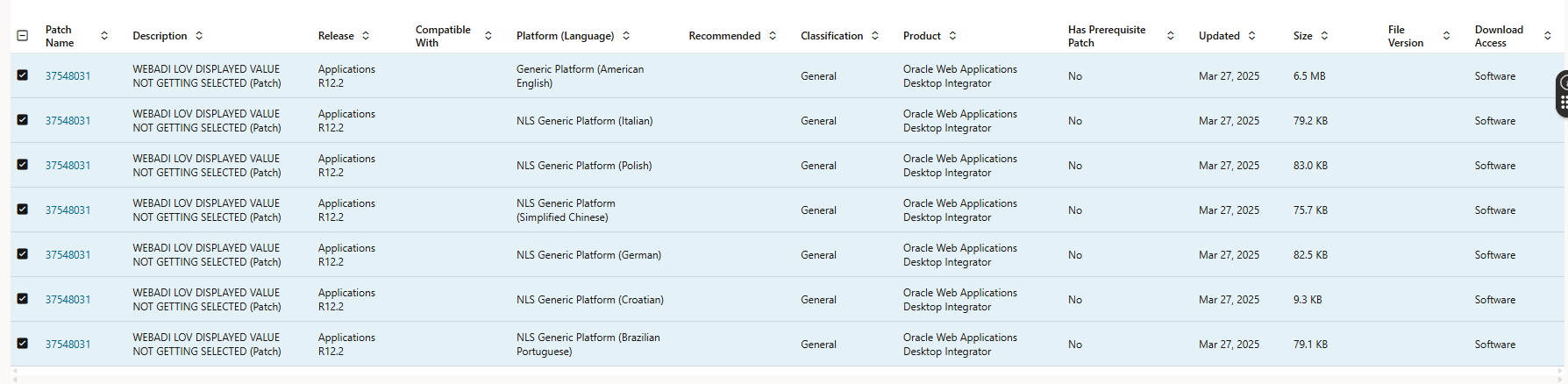
Task: Uncheck the Brazilian Portuguese patch row checkbox
Action: click(x=23, y=344)
